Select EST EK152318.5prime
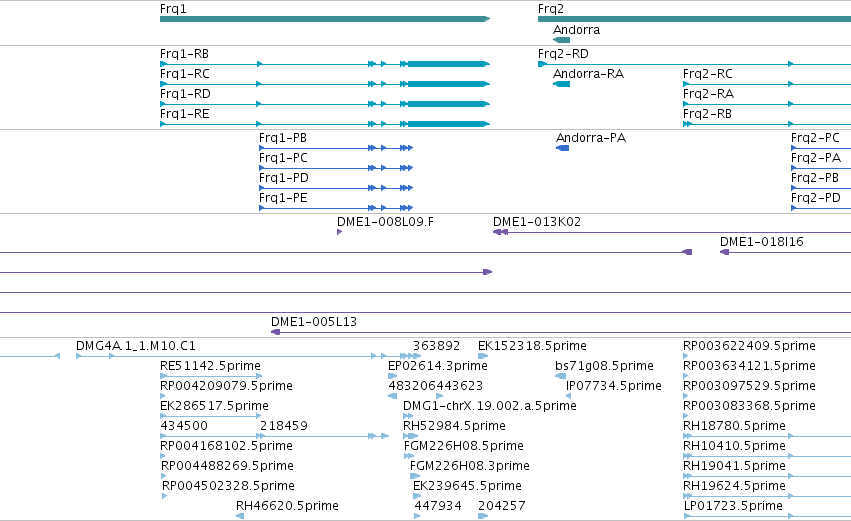 tap(532, 346)
